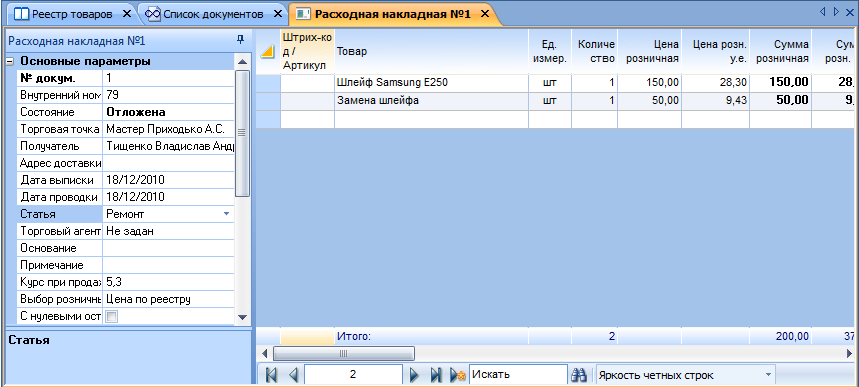
Task: Click the Итого total 200,00 cell
Action: coord(781,336)
